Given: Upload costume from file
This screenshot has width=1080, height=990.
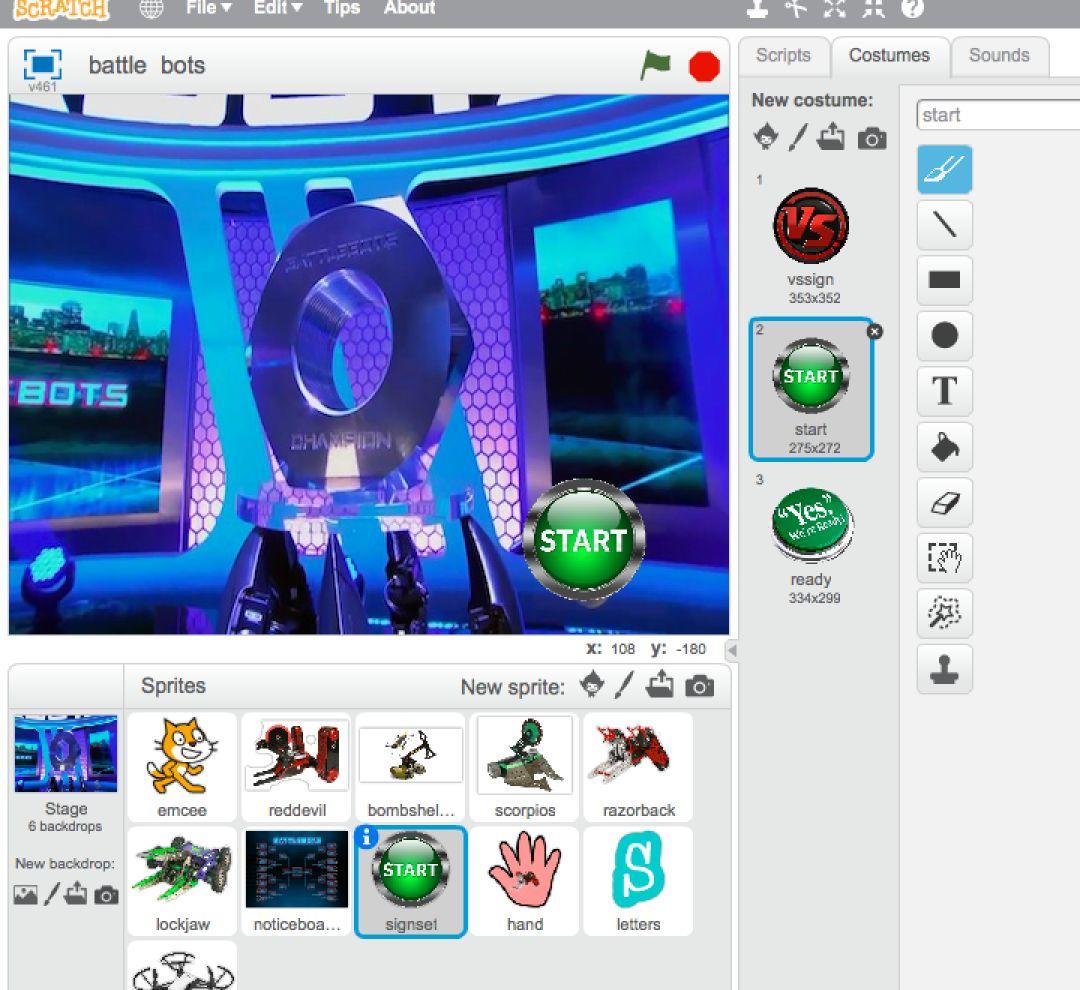Looking at the screenshot, I should (x=831, y=136).
